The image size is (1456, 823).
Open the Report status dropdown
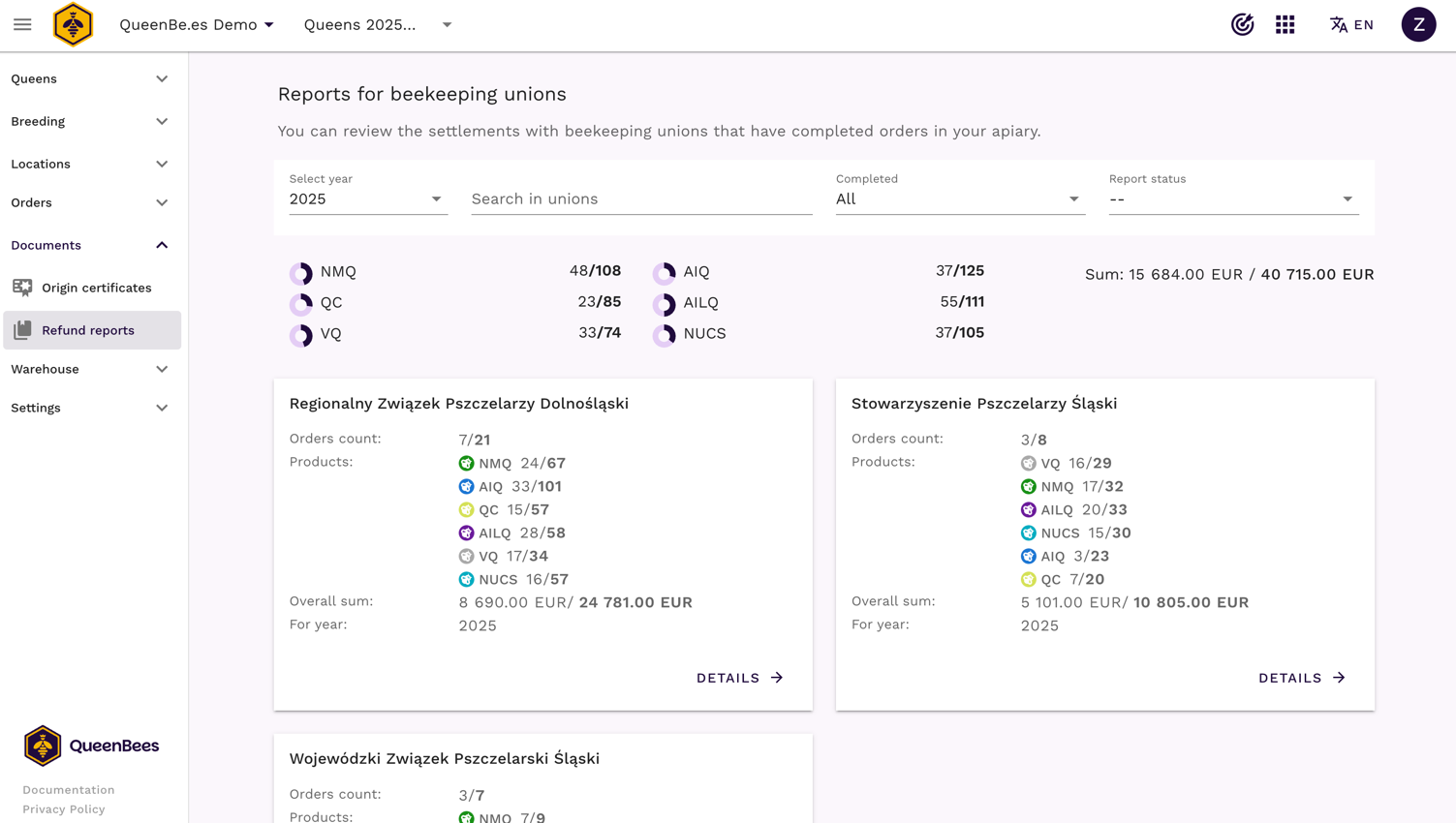pos(1232,199)
